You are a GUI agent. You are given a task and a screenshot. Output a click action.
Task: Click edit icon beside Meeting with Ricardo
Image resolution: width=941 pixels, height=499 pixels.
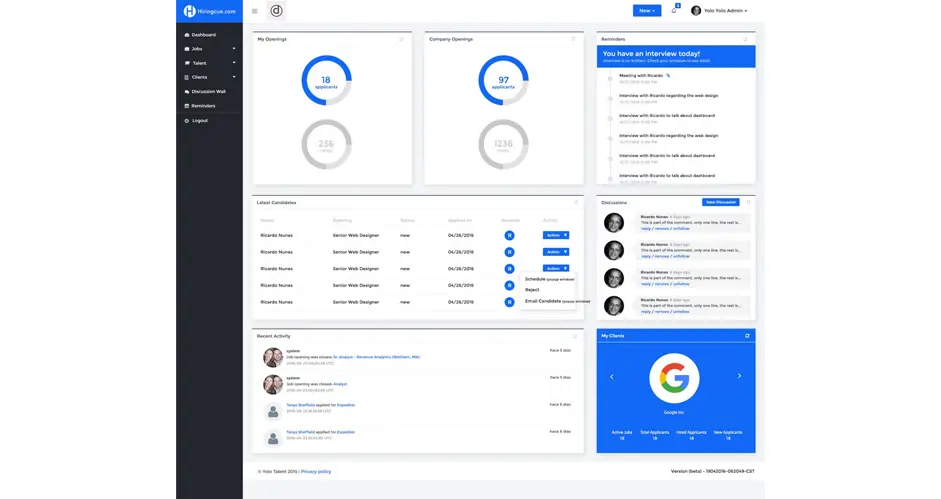pyautogui.click(x=668, y=75)
